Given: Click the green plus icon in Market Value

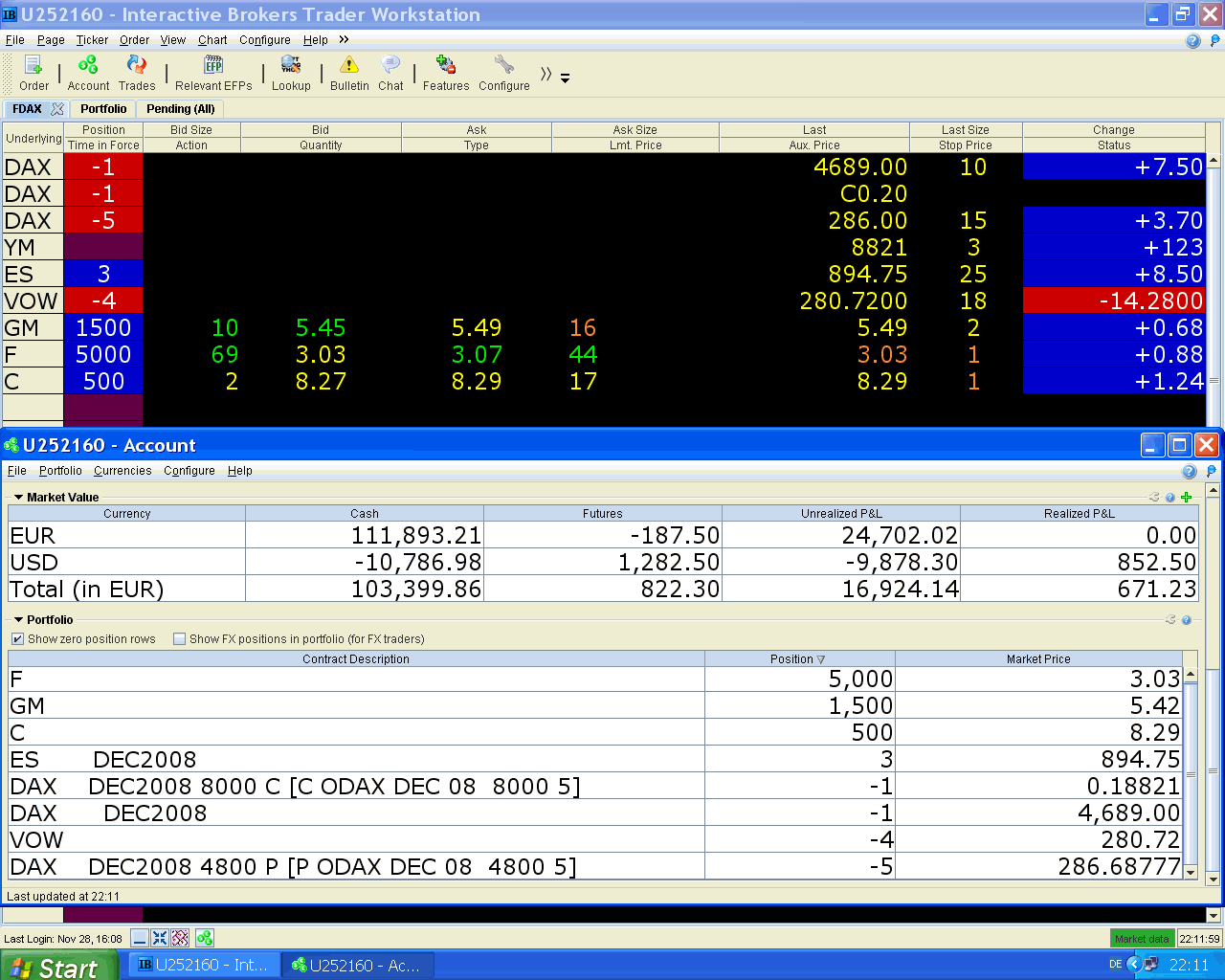Looking at the screenshot, I should point(1187,497).
